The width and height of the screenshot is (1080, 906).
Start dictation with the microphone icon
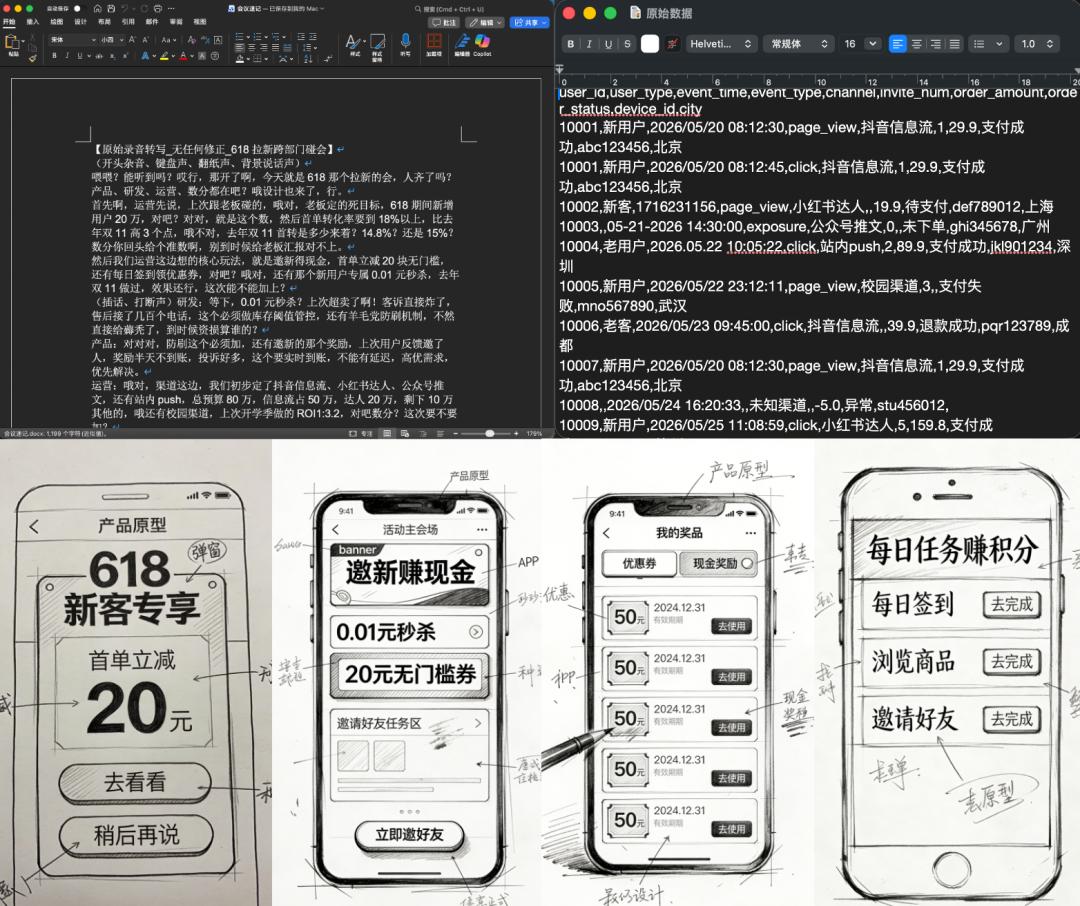pos(405,42)
